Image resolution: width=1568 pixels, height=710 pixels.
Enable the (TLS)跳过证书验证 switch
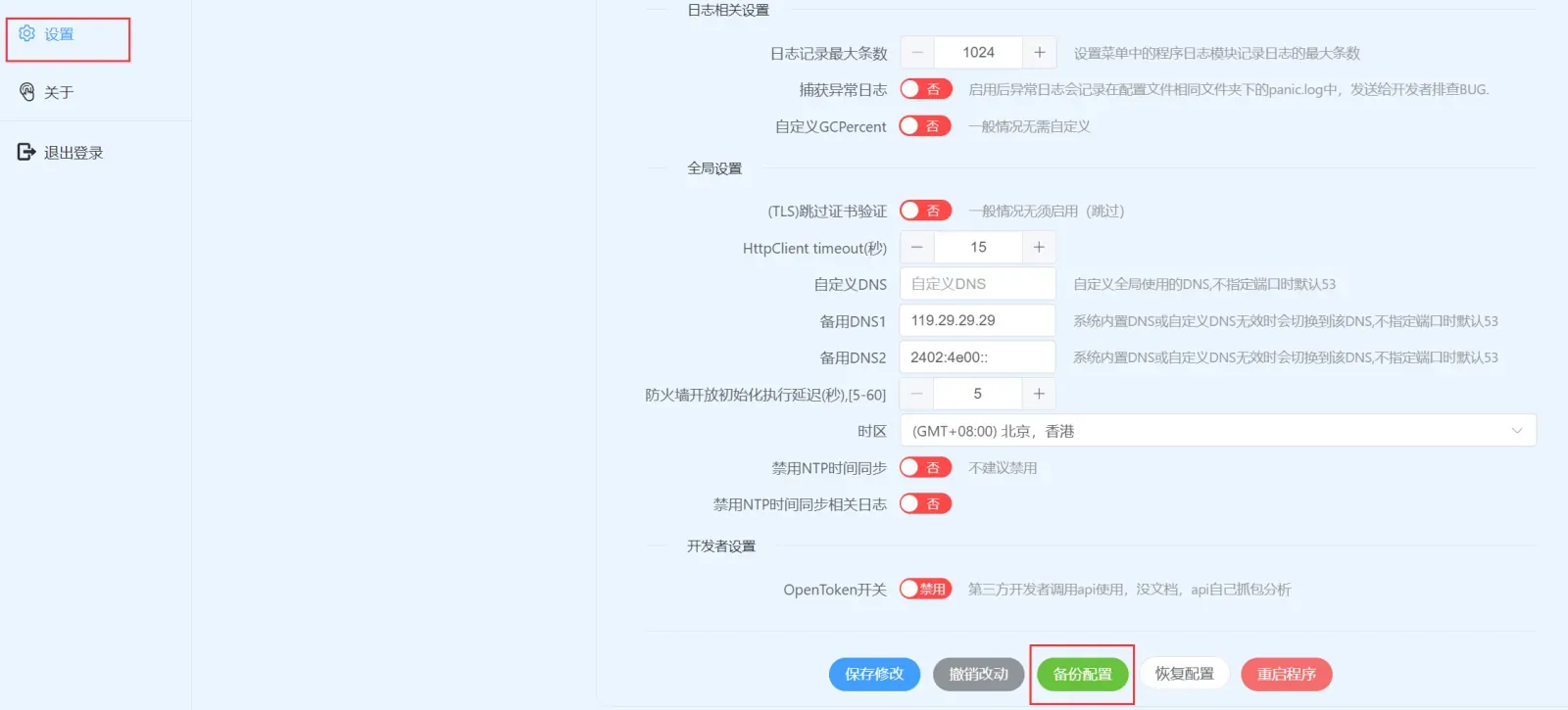tap(925, 211)
